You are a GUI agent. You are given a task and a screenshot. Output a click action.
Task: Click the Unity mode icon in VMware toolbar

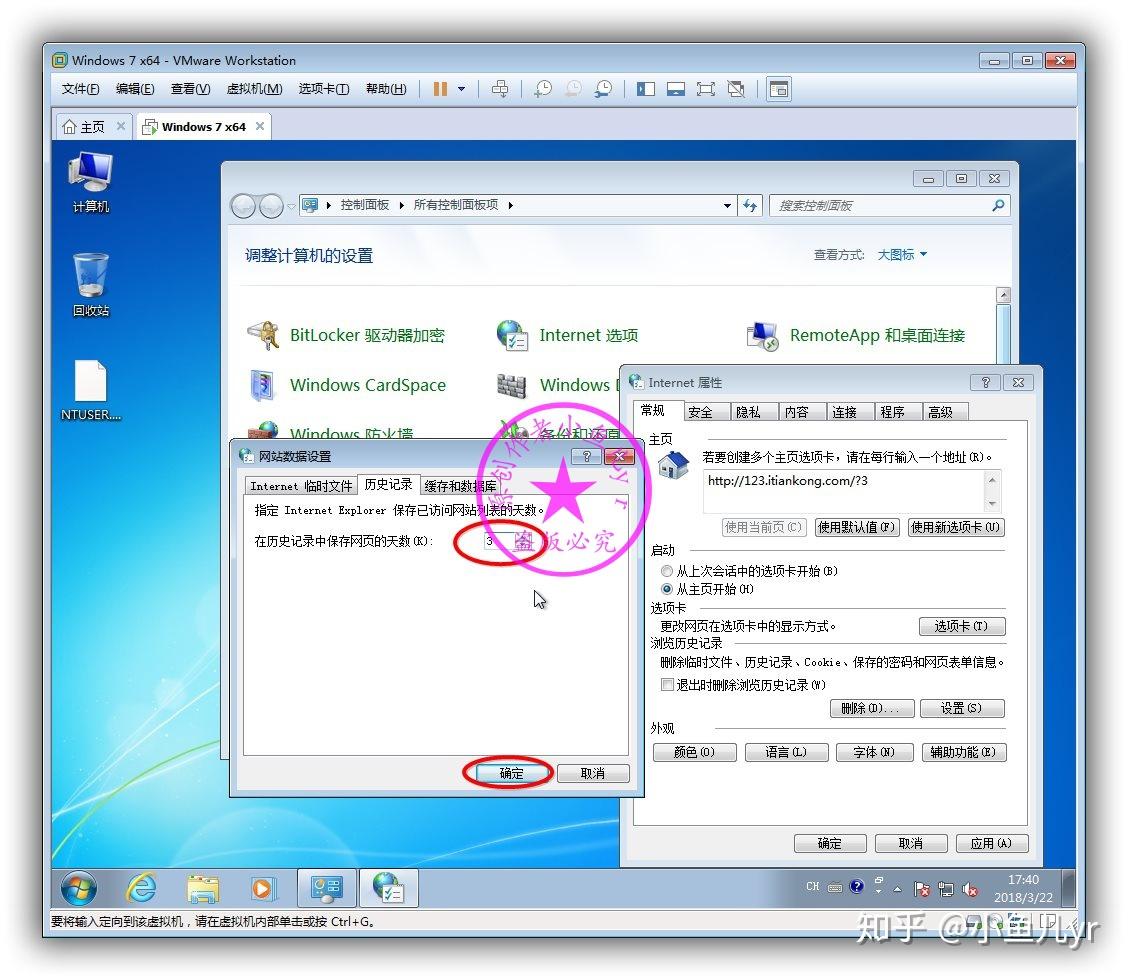pos(736,89)
